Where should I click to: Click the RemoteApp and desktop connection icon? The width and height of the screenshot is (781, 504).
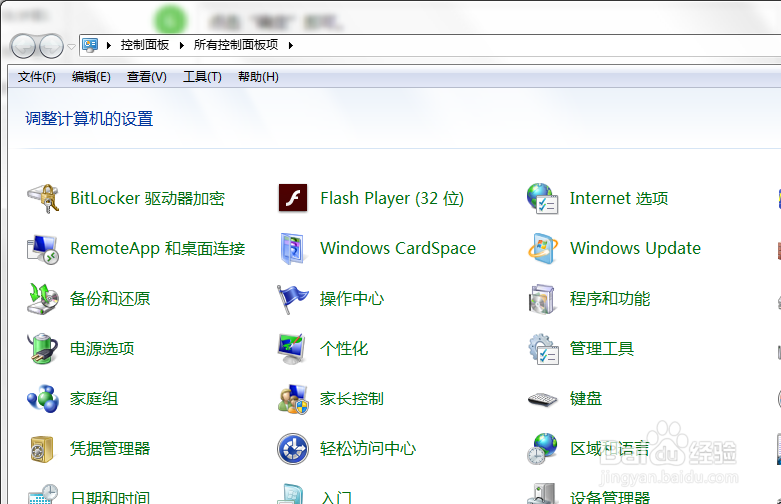point(43,249)
